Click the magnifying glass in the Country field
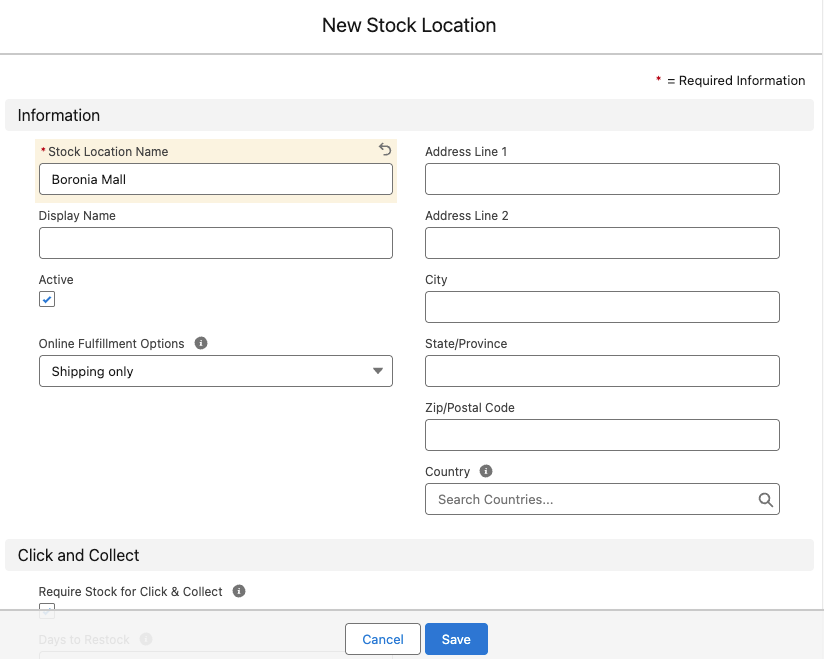The width and height of the screenshot is (824, 659). coord(765,499)
